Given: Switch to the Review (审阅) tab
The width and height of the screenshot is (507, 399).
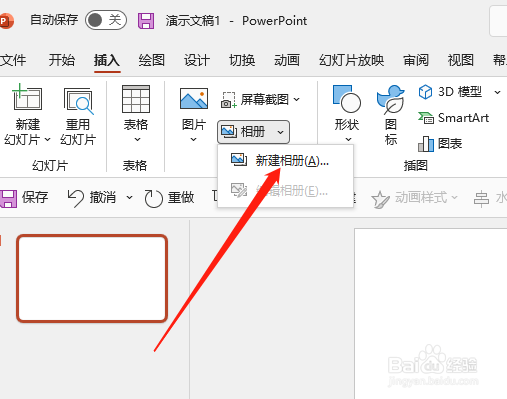Looking at the screenshot, I should click(x=416, y=60).
